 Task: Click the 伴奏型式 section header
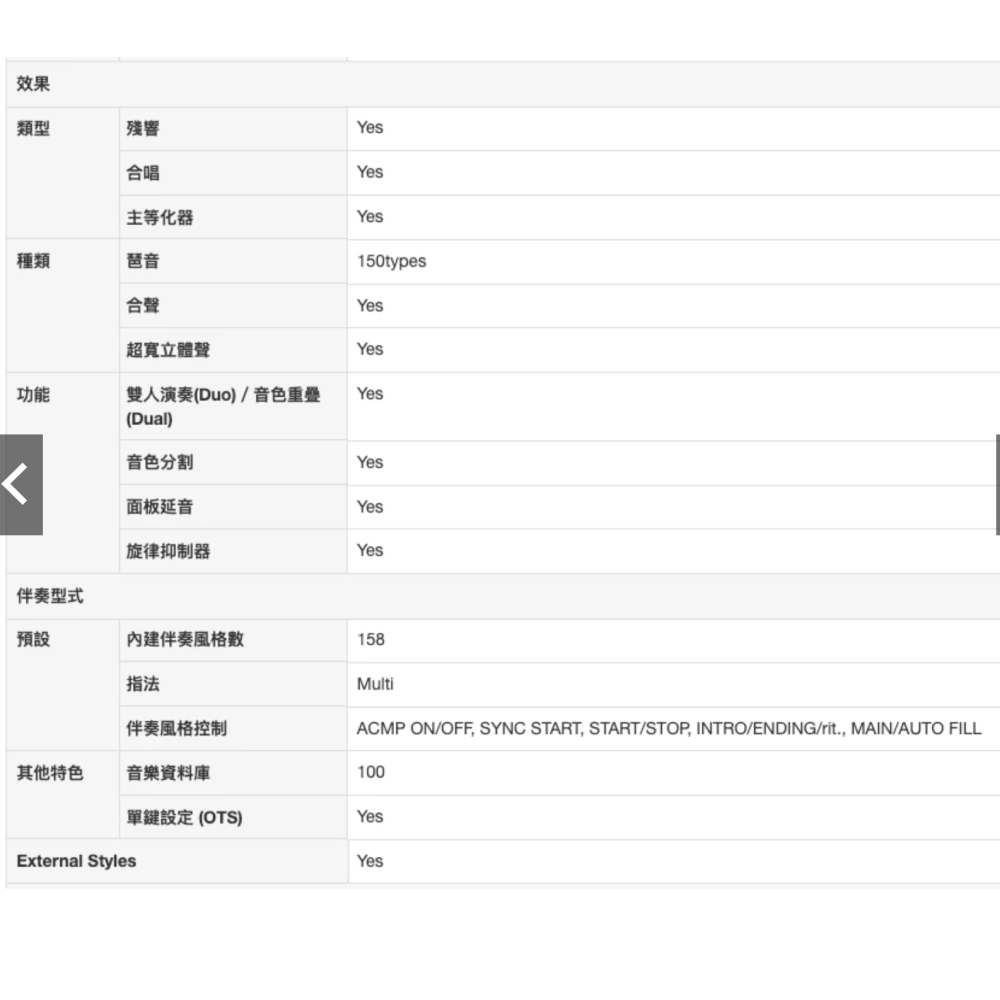50,596
